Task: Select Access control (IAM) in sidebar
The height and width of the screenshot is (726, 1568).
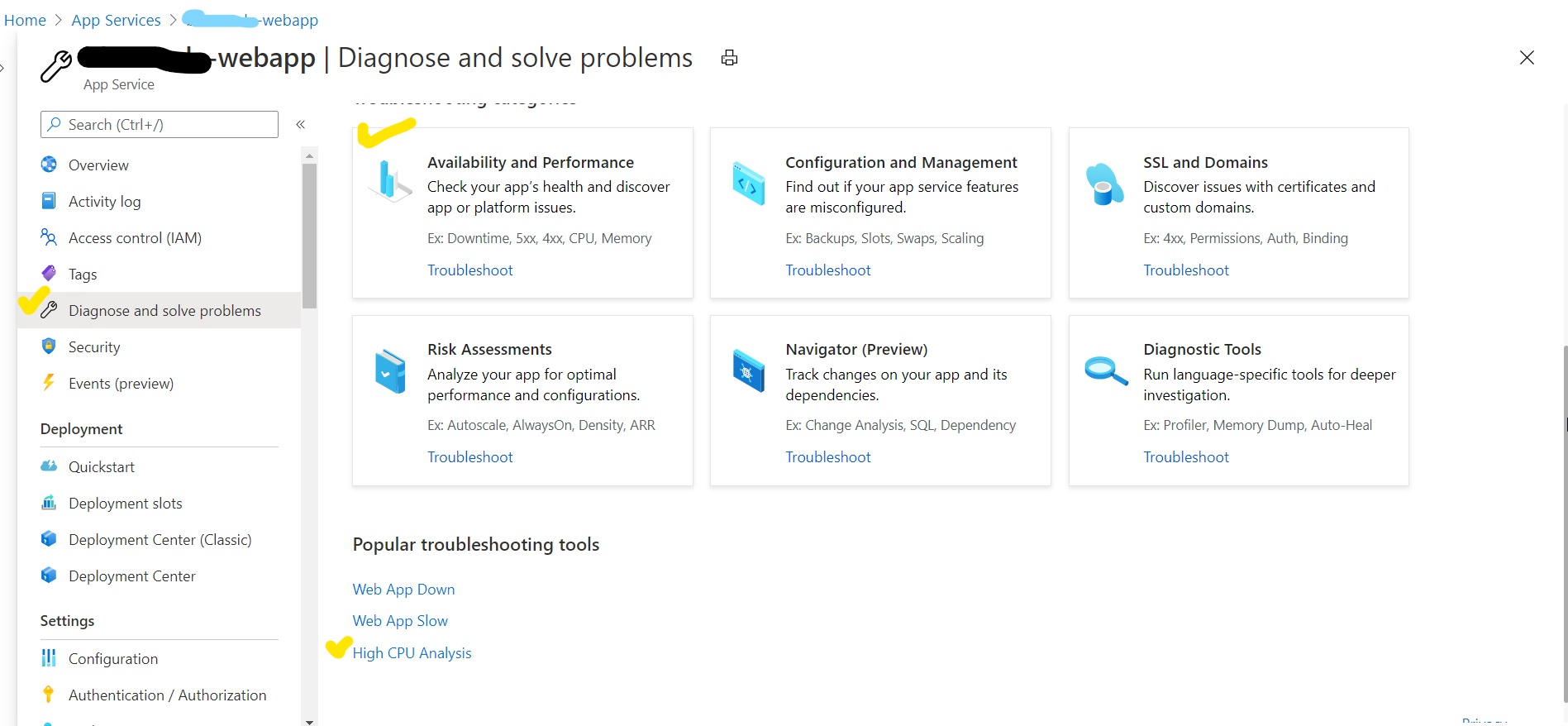Action: coord(135,237)
